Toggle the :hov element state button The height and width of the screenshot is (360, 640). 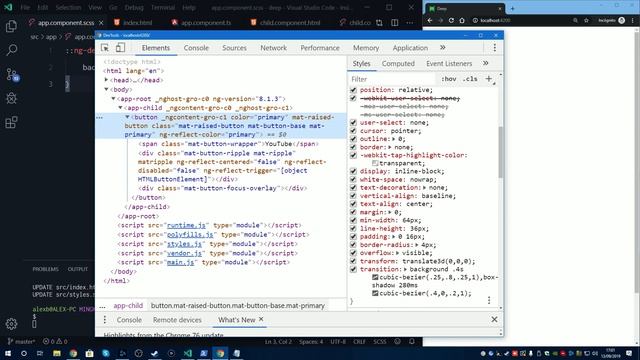(449, 79)
